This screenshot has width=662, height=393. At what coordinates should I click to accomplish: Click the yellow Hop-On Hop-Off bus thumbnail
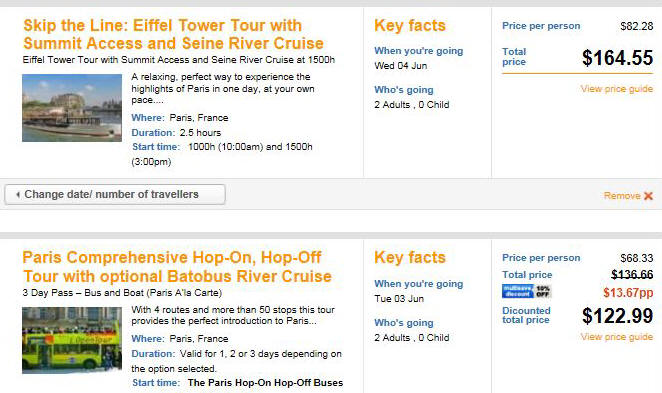point(72,340)
